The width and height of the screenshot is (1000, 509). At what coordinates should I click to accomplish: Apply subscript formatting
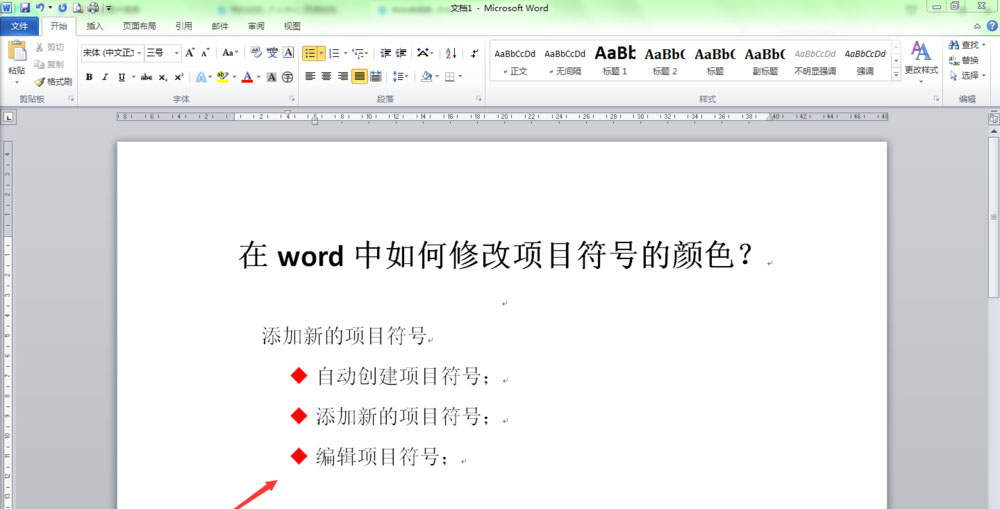(x=163, y=77)
